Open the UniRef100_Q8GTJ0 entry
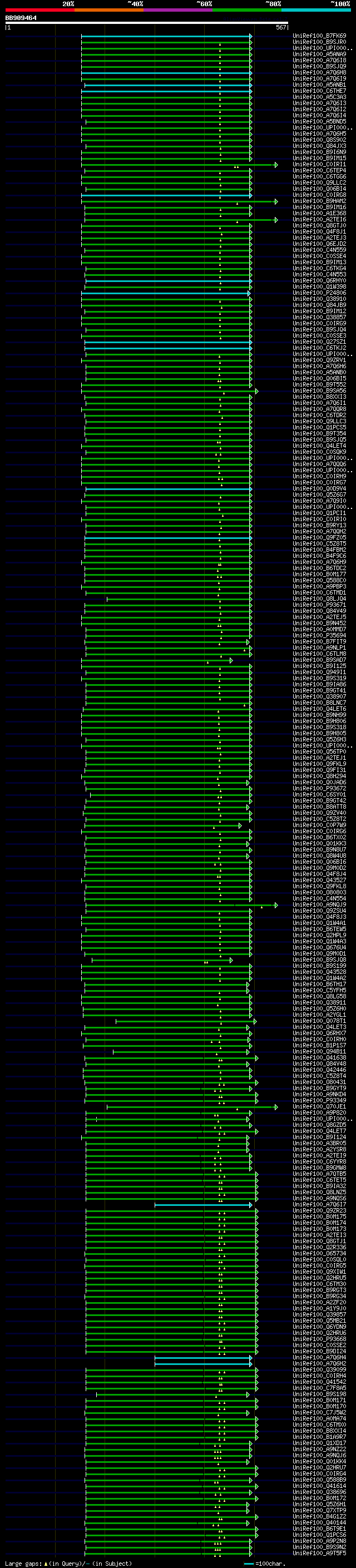Image resolution: width=356 pixels, height=1568 pixels. [x=319, y=225]
